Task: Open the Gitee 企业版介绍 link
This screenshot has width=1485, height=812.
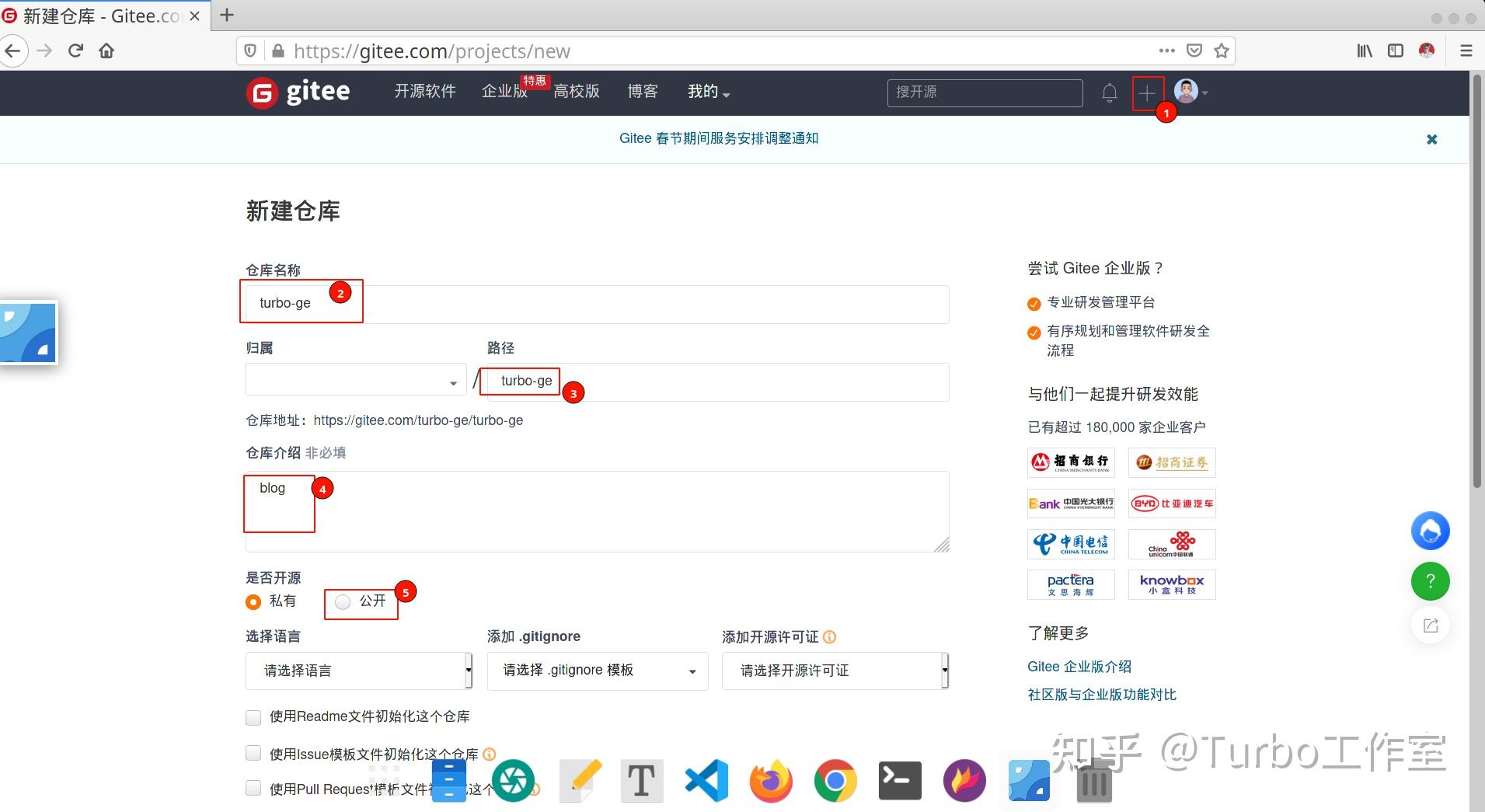Action: 1079,666
